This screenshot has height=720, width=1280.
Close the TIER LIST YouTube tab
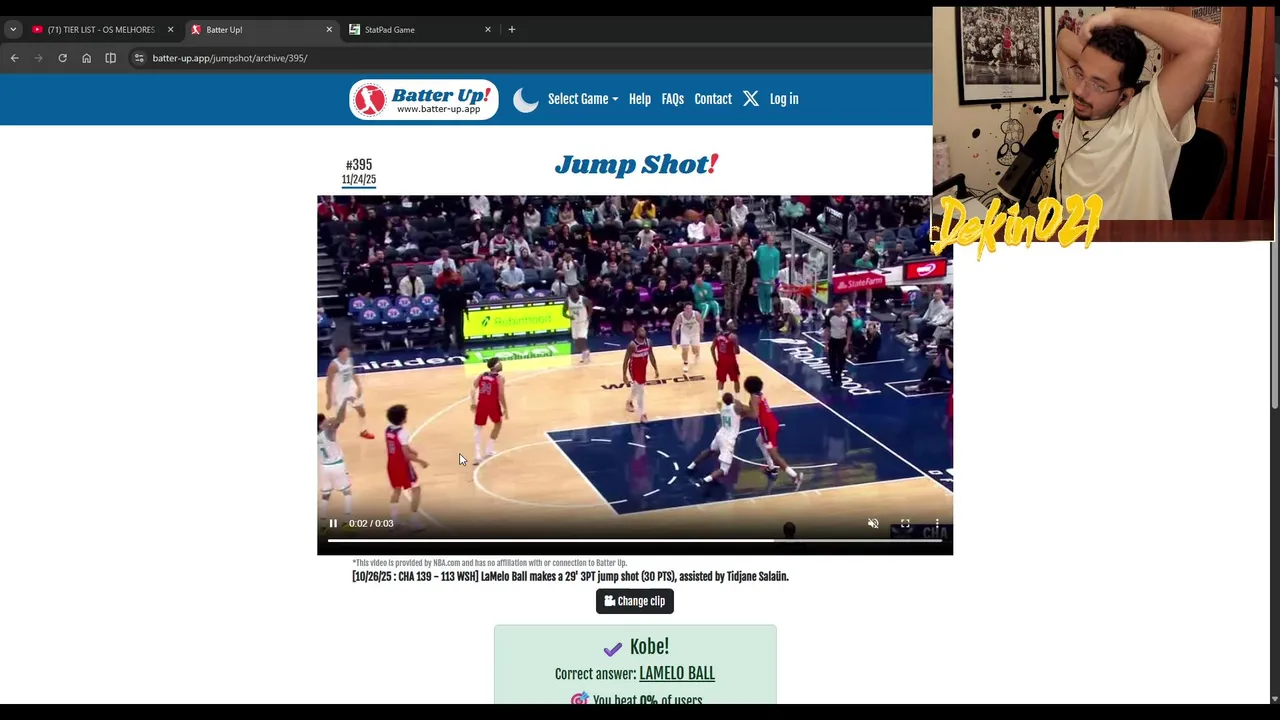(170, 30)
